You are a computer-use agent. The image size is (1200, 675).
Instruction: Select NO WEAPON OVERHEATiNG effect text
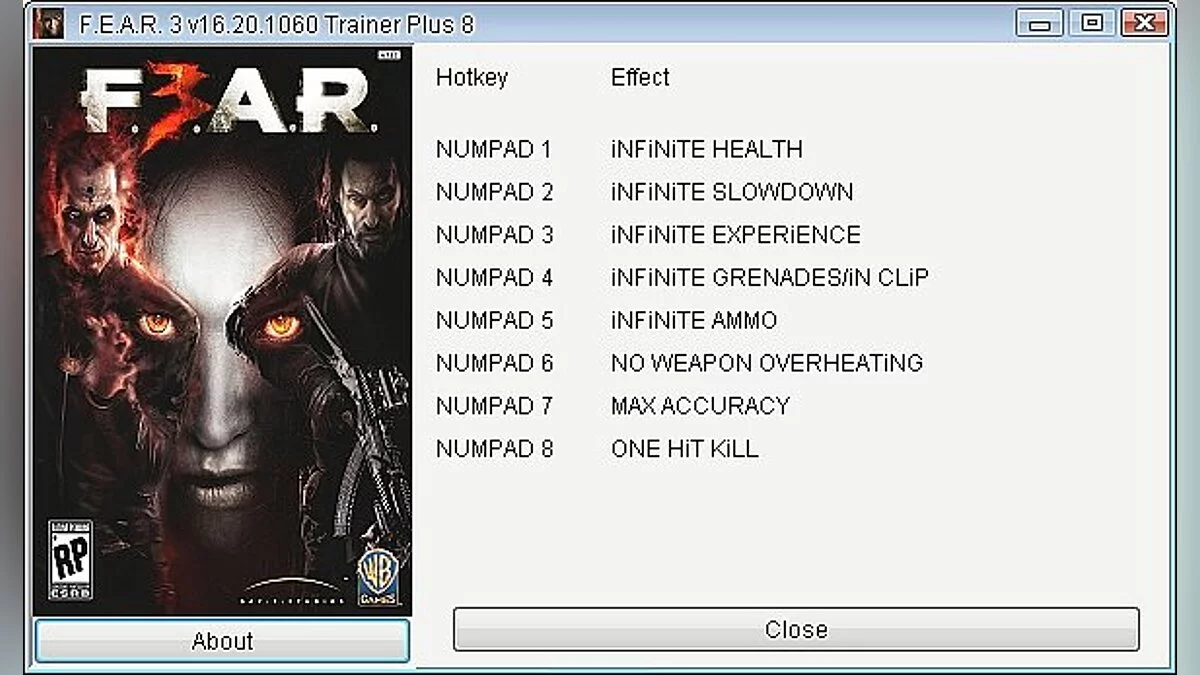click(x=767, y=363)
